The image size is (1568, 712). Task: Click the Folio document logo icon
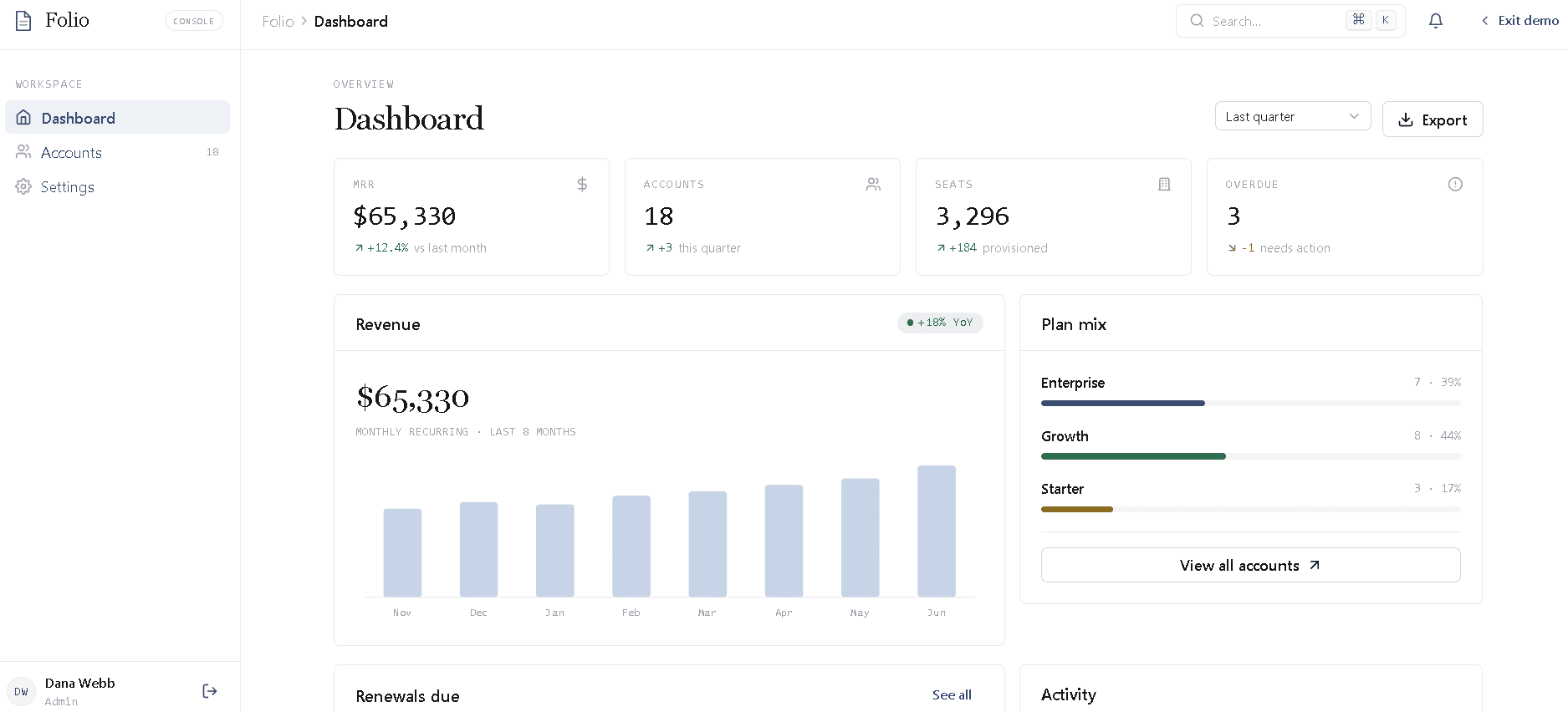click(x=23, y=21)
